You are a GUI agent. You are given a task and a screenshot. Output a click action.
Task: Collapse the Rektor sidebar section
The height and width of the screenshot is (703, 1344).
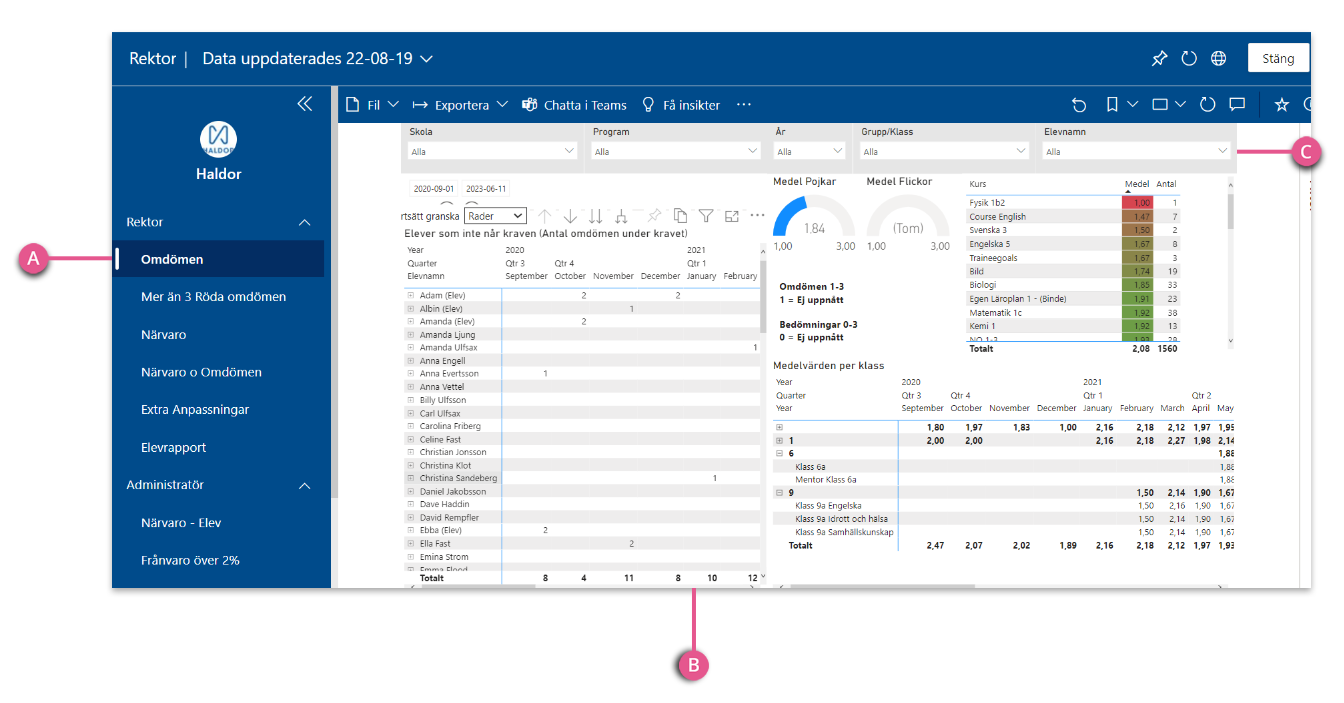point(305,223)
